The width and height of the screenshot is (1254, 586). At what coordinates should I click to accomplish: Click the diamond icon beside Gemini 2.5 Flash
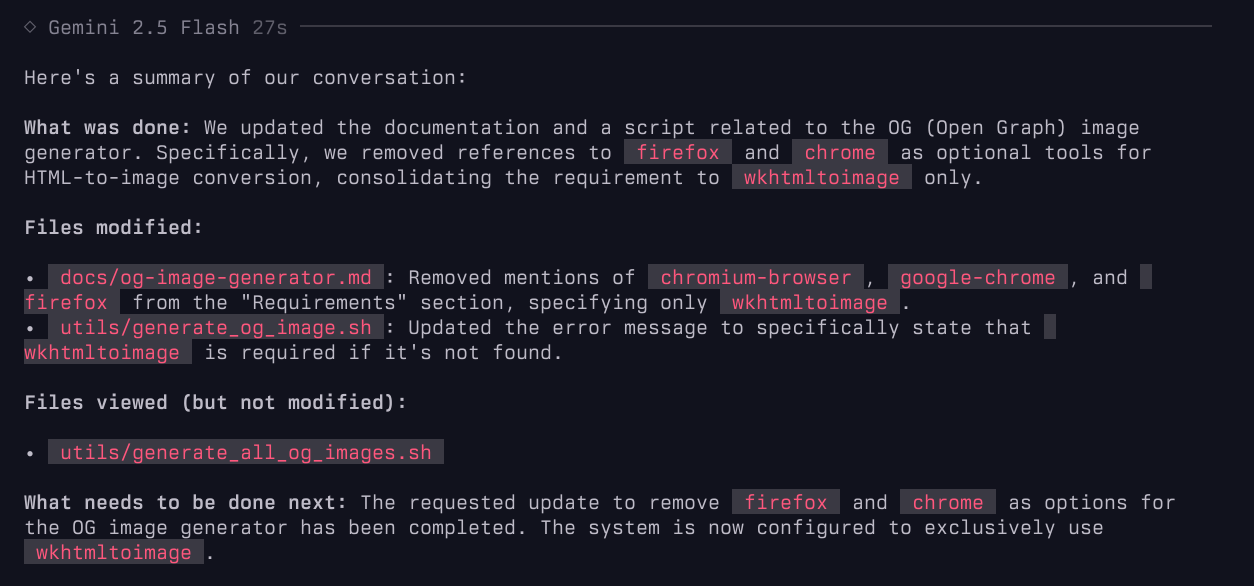click(x=31, y=27)
